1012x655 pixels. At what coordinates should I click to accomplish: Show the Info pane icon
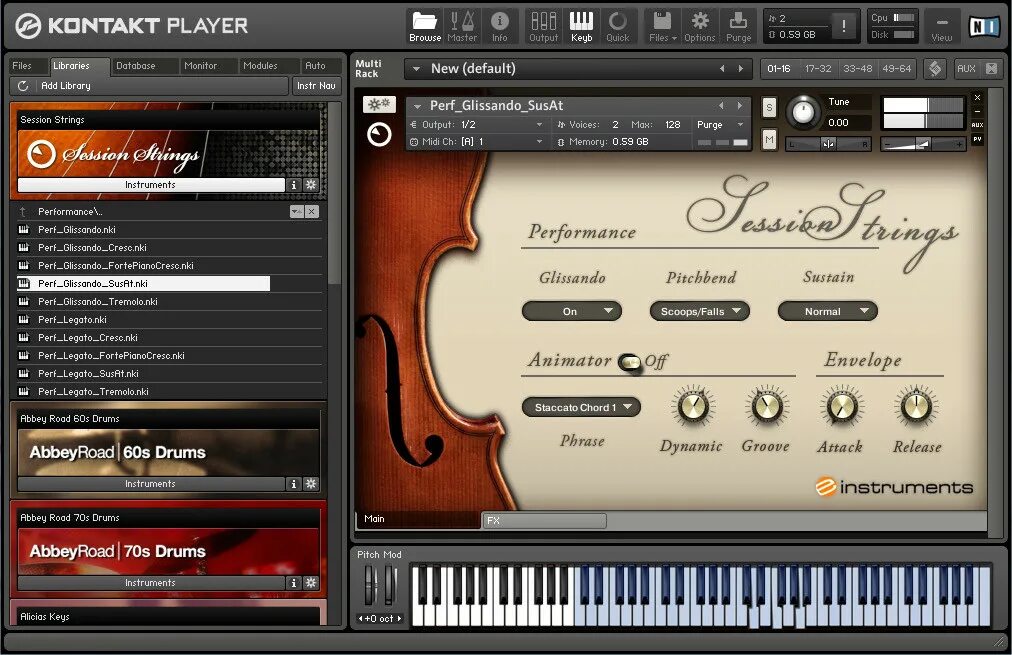500,26
